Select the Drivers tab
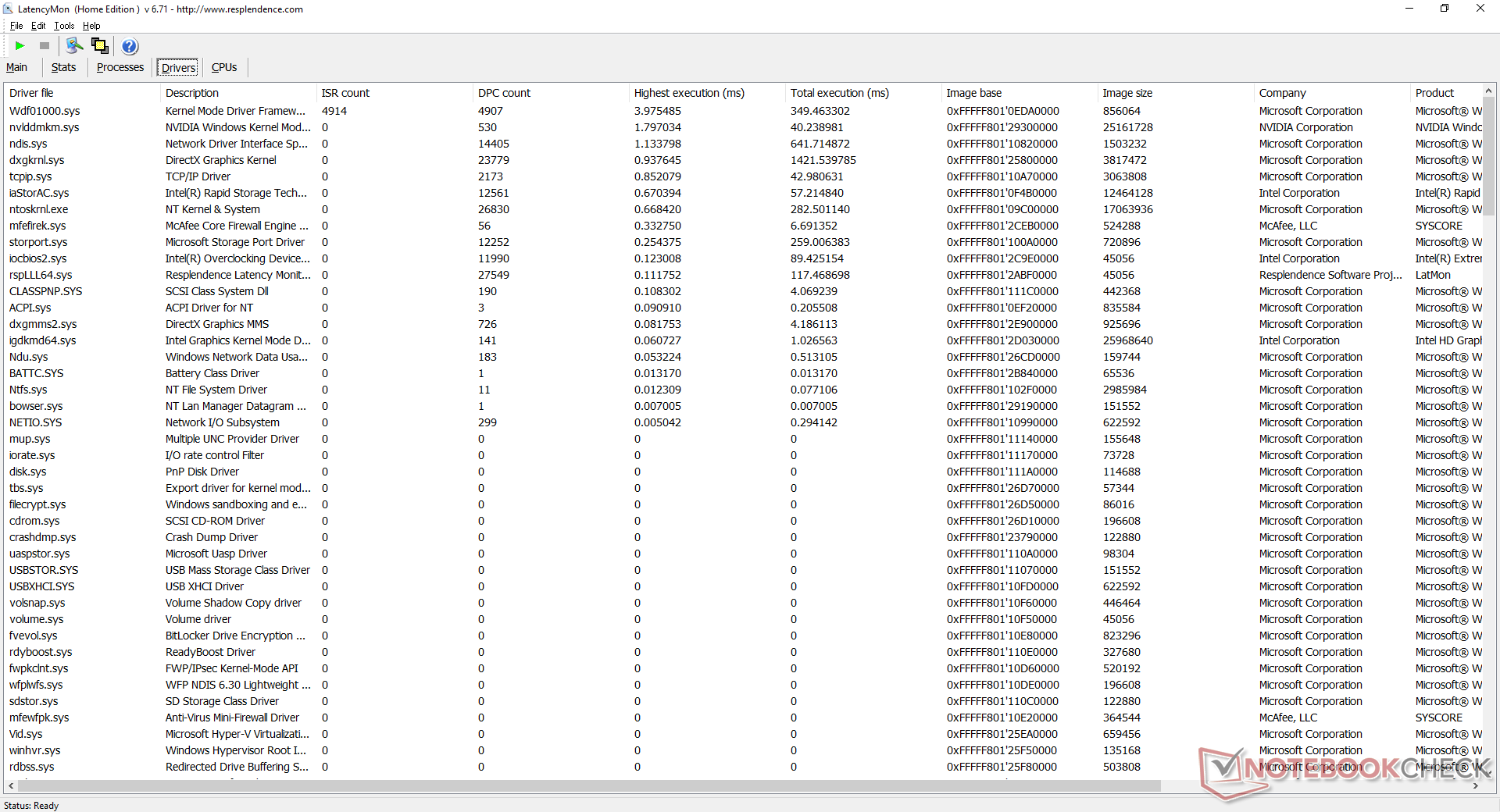1500x812 pixels. (178, 68)
